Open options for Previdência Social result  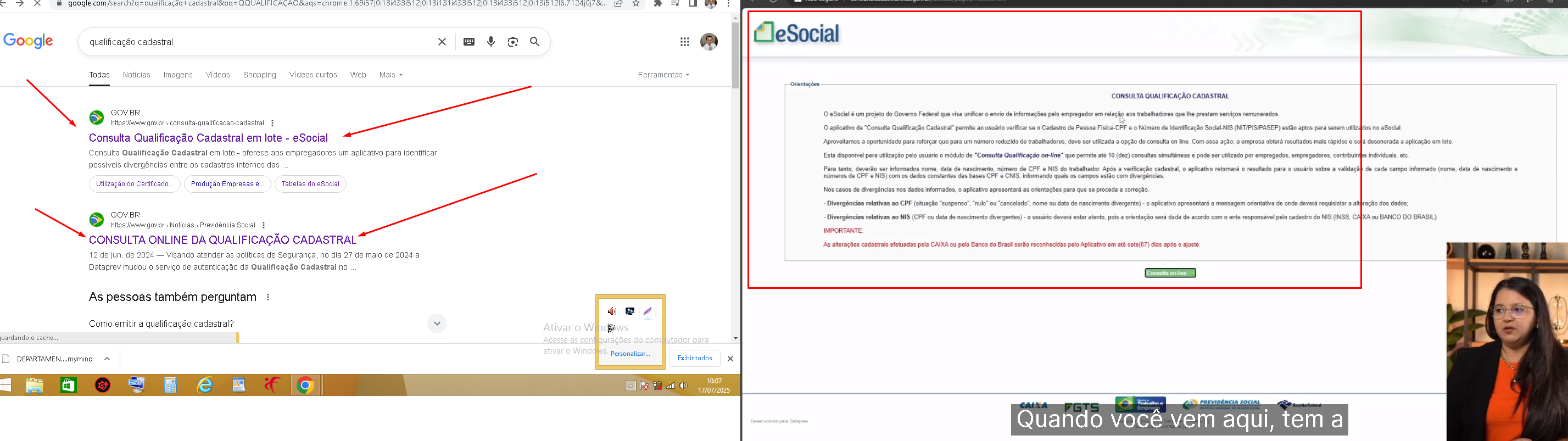(263, 226)
